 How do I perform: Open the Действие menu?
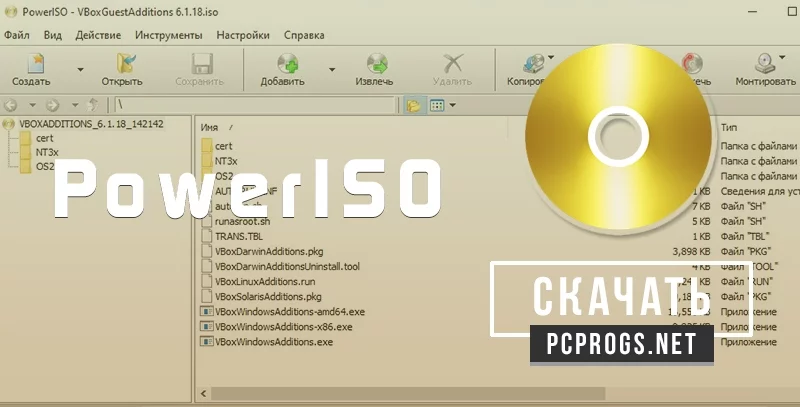(x=98, y=35)
